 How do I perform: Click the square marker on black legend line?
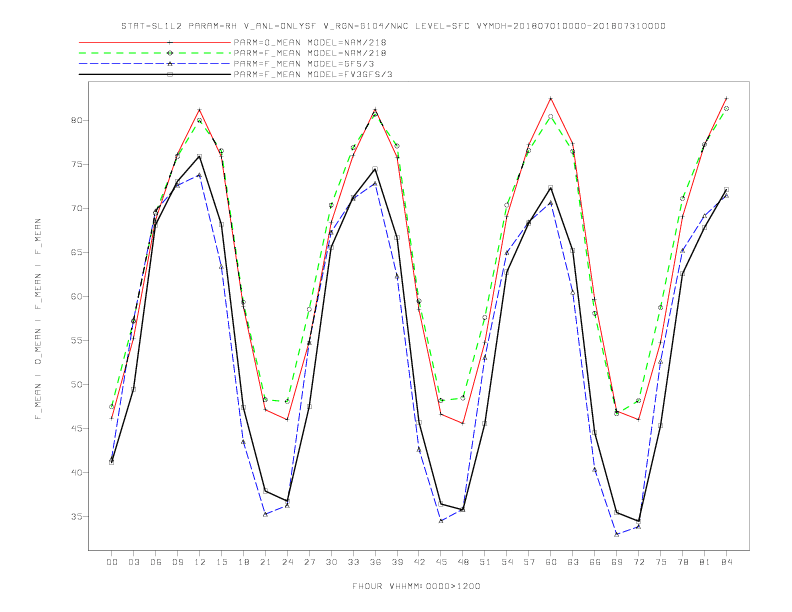point(170,74)
